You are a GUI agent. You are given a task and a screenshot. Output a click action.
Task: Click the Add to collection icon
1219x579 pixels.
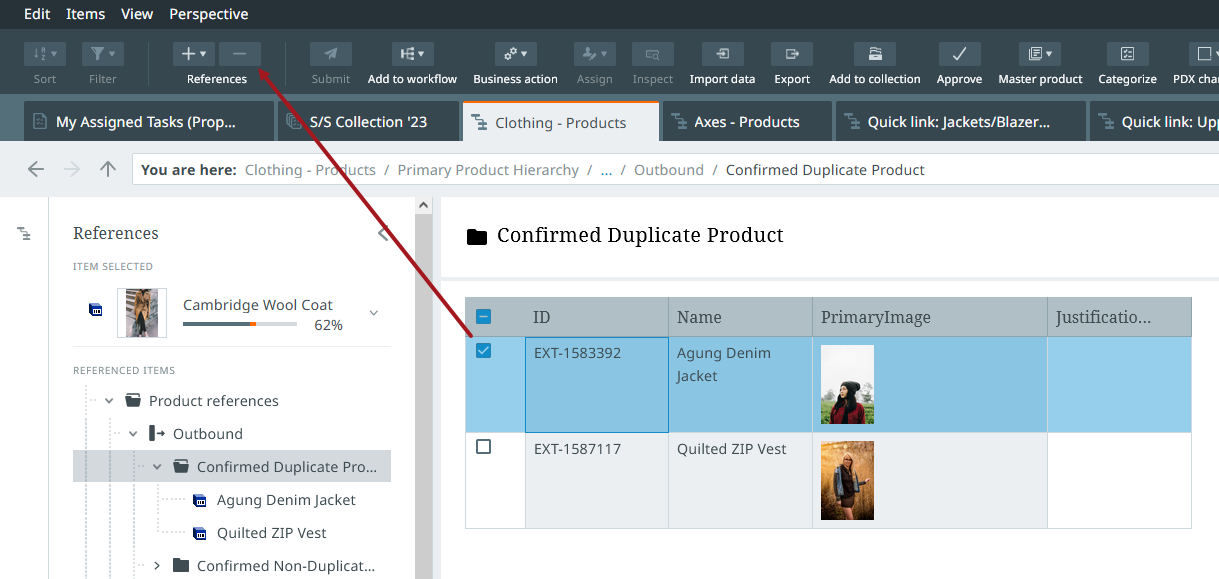[874, 54]
